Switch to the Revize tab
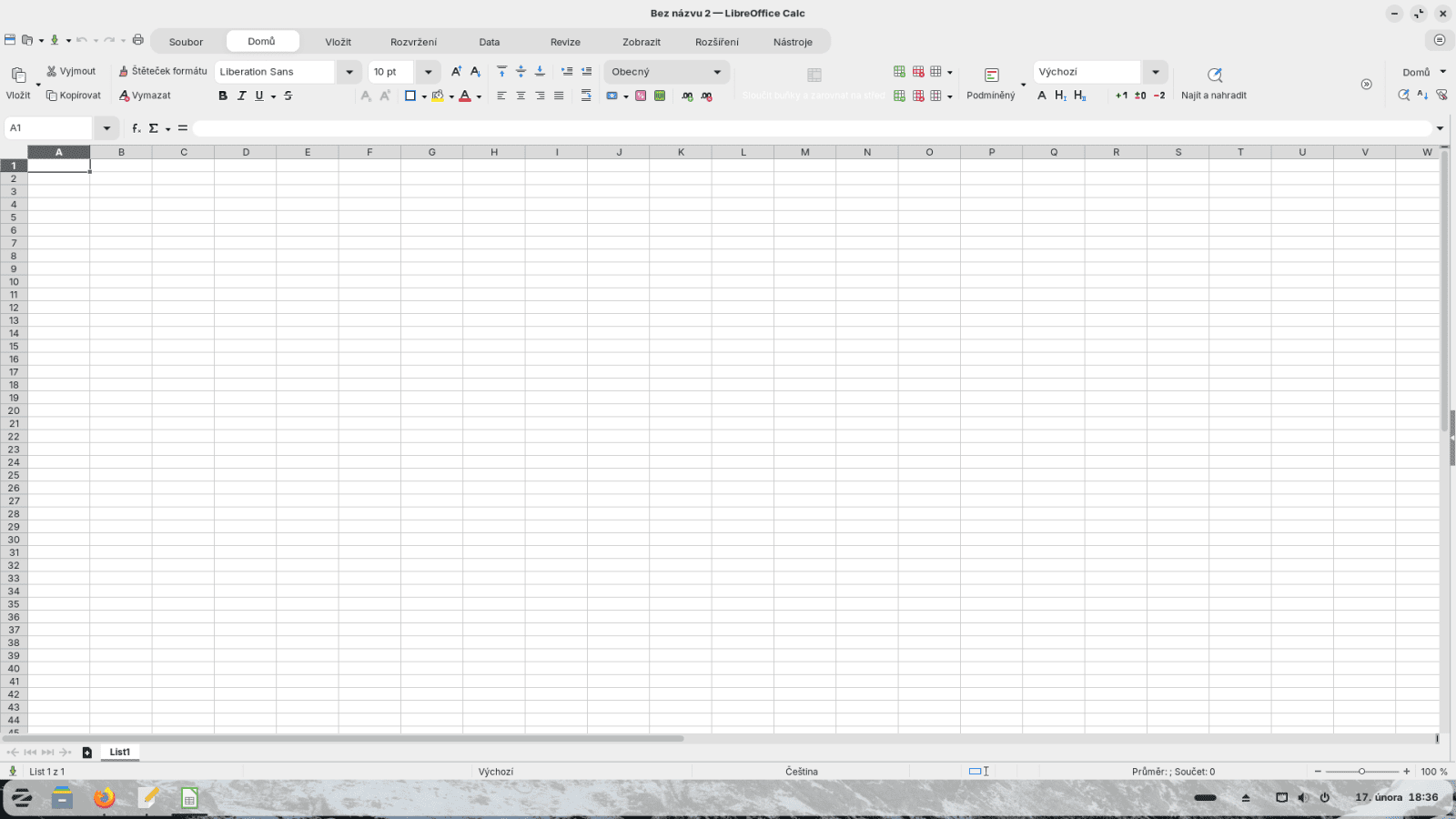 (565, 42)
